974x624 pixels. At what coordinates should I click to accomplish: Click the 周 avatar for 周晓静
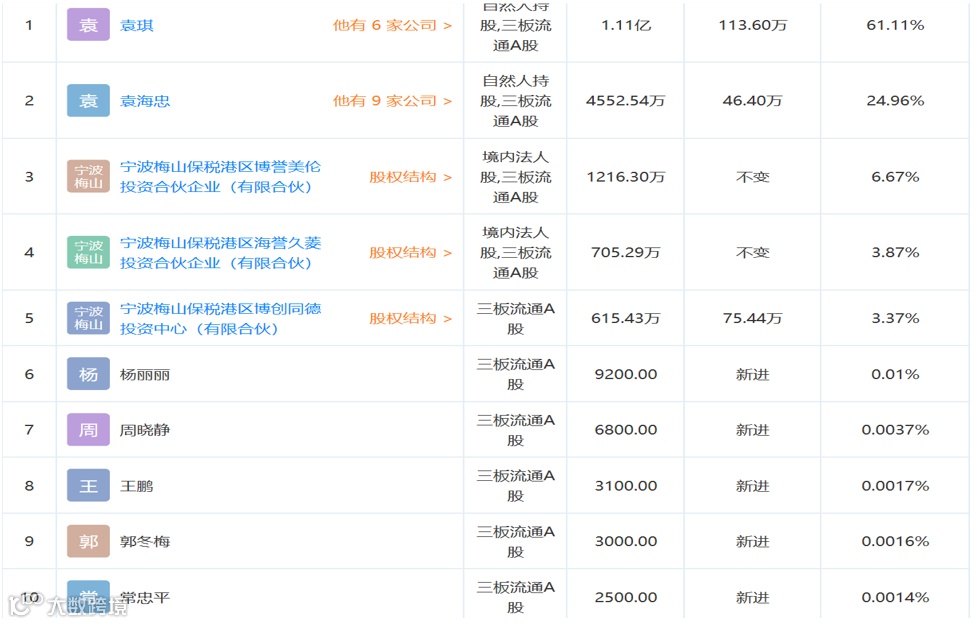pyautogui.click(x=88, y=430)
